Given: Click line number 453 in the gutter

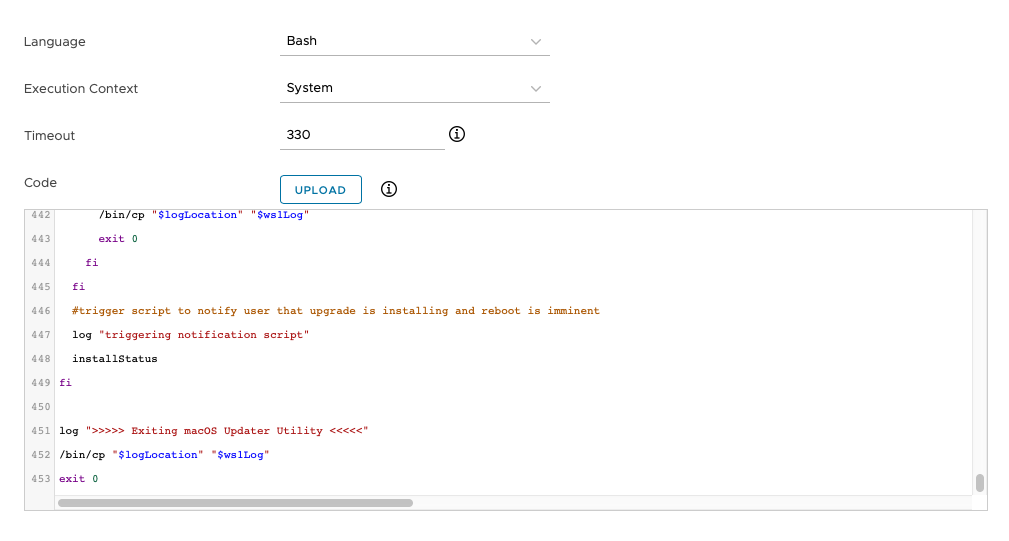Looking at the screenshot, I should tap(41, 479).
